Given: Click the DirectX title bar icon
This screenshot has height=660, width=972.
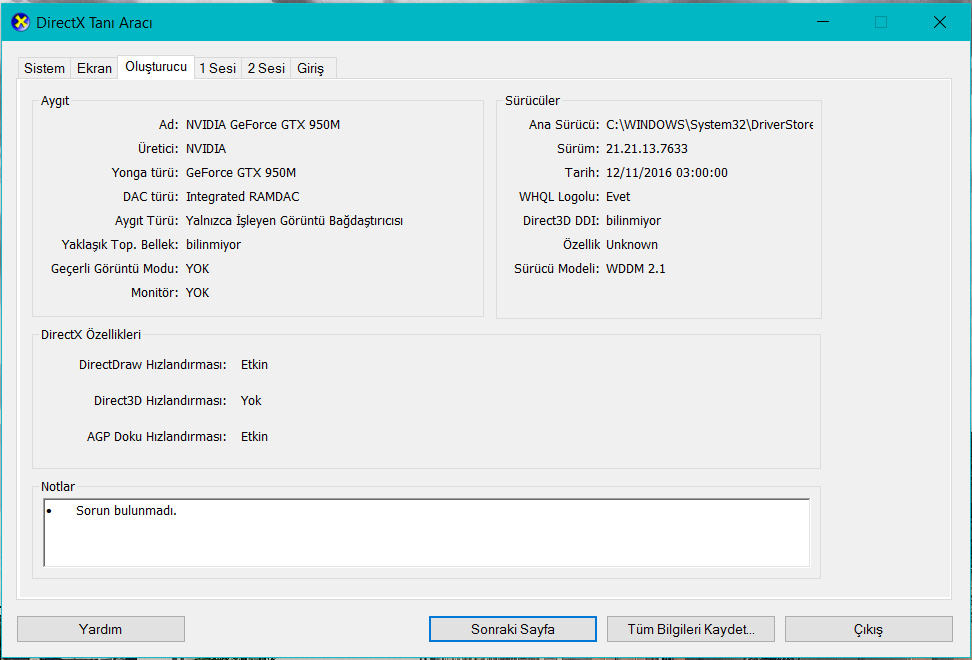Looking at the screenshot, I should tap(20, 22).
